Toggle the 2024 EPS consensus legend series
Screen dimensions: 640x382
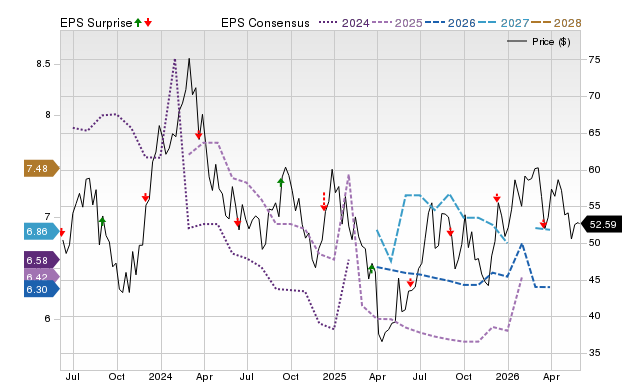click(x=344, y=23)
